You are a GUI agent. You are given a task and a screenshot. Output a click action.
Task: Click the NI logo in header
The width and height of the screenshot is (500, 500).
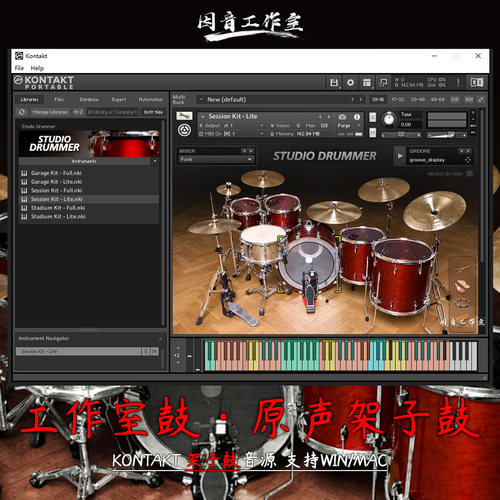pyautogui.click(x=477, y=82)
